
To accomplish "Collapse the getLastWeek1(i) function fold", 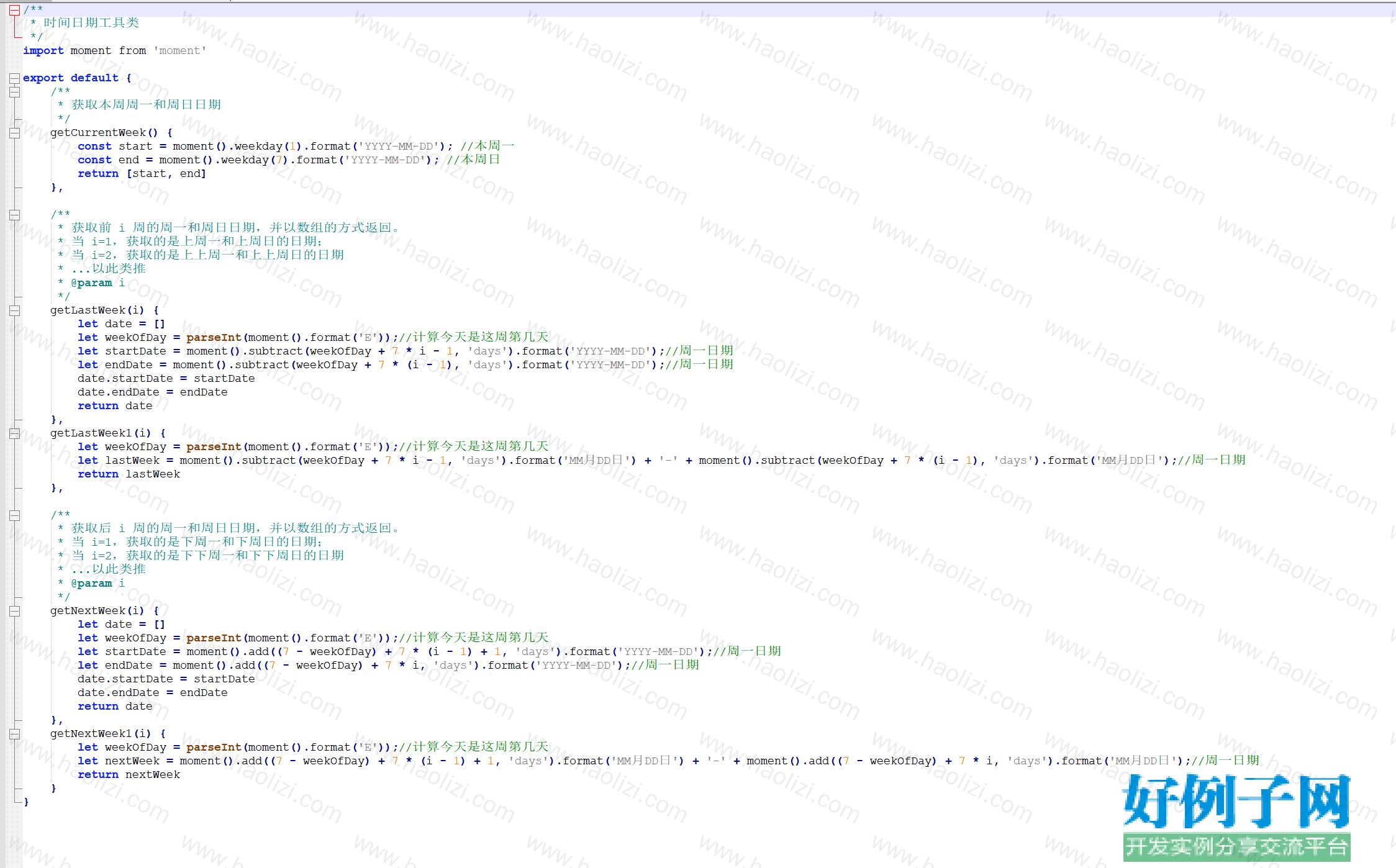I will (x=14, y=433).
